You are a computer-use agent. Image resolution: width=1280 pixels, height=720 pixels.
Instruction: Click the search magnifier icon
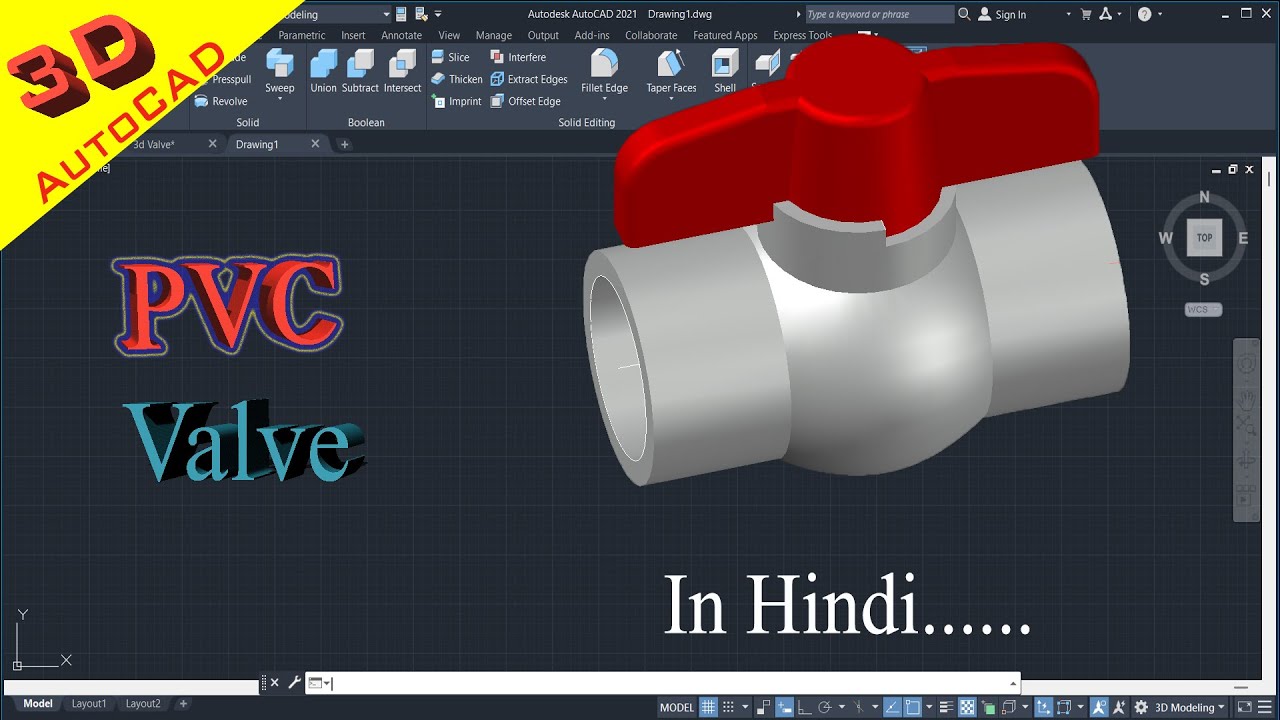tap(964, 14)
